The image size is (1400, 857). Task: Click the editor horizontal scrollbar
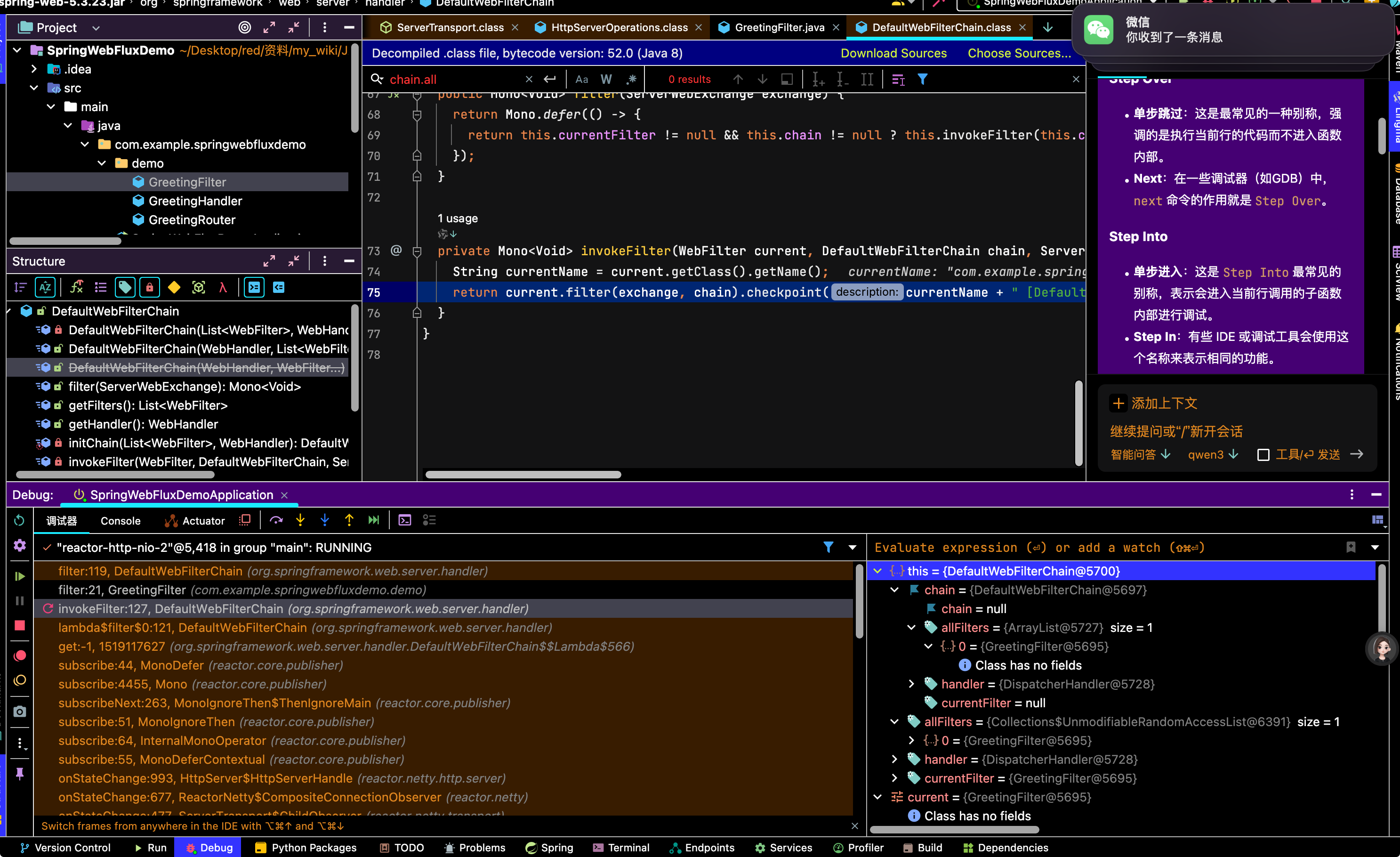[523, 475]
